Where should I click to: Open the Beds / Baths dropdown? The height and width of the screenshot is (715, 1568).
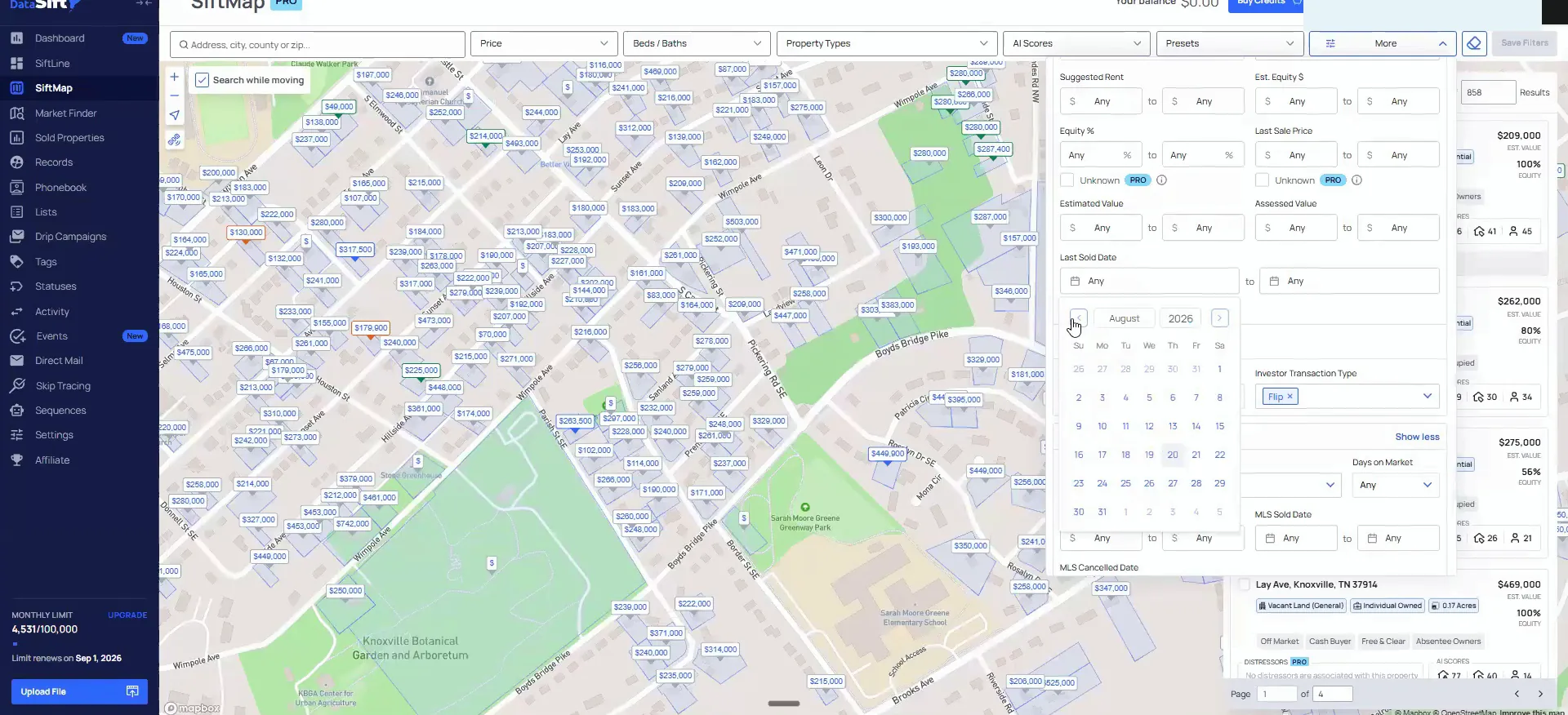pyautogui.click(x=697, y=43)
